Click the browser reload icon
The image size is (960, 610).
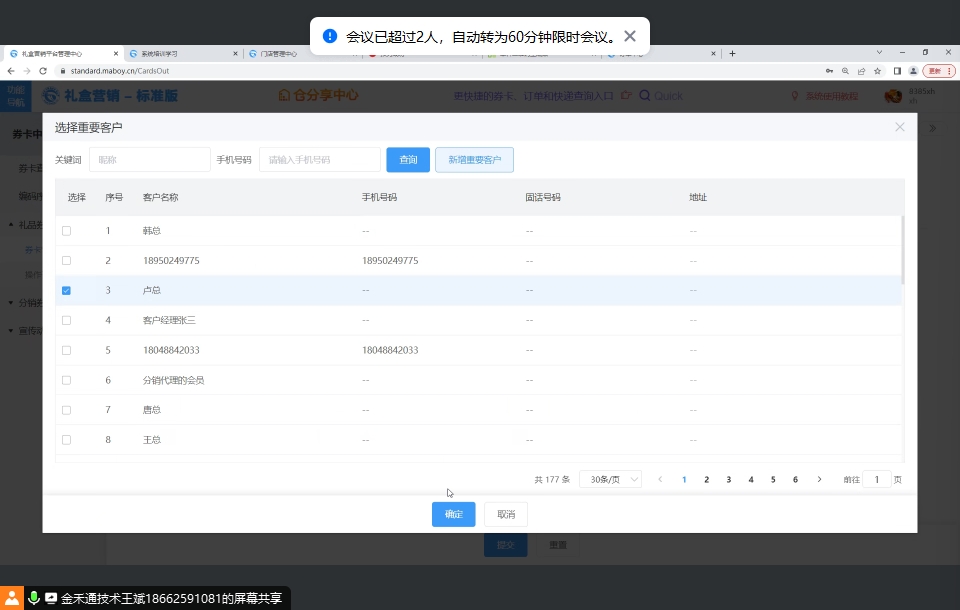pos(43,71)
